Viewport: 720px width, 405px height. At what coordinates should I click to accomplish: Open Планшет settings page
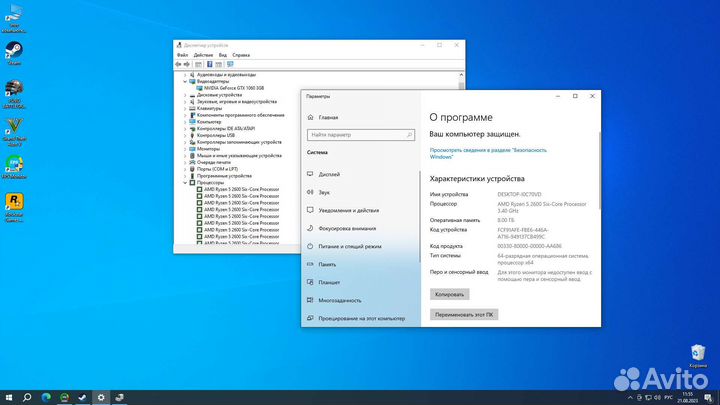[x=329, y=282]
